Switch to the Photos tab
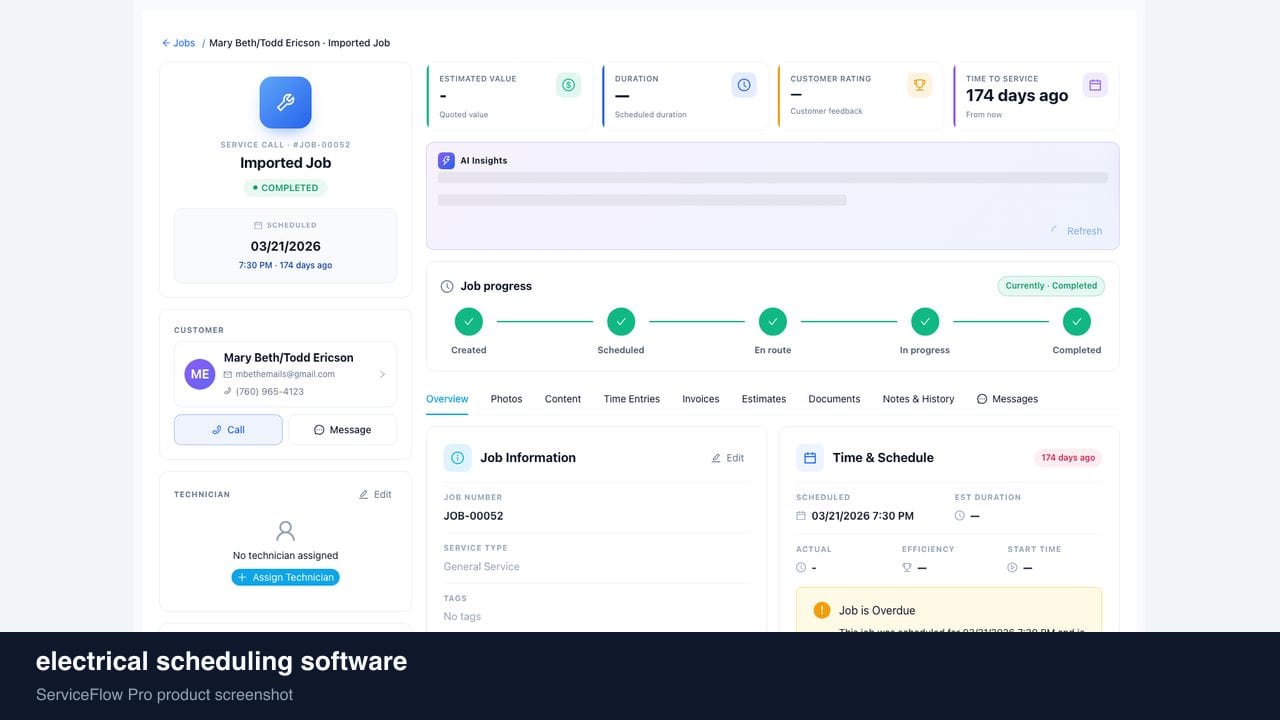The image size is (1280, 720). [506, 399]
